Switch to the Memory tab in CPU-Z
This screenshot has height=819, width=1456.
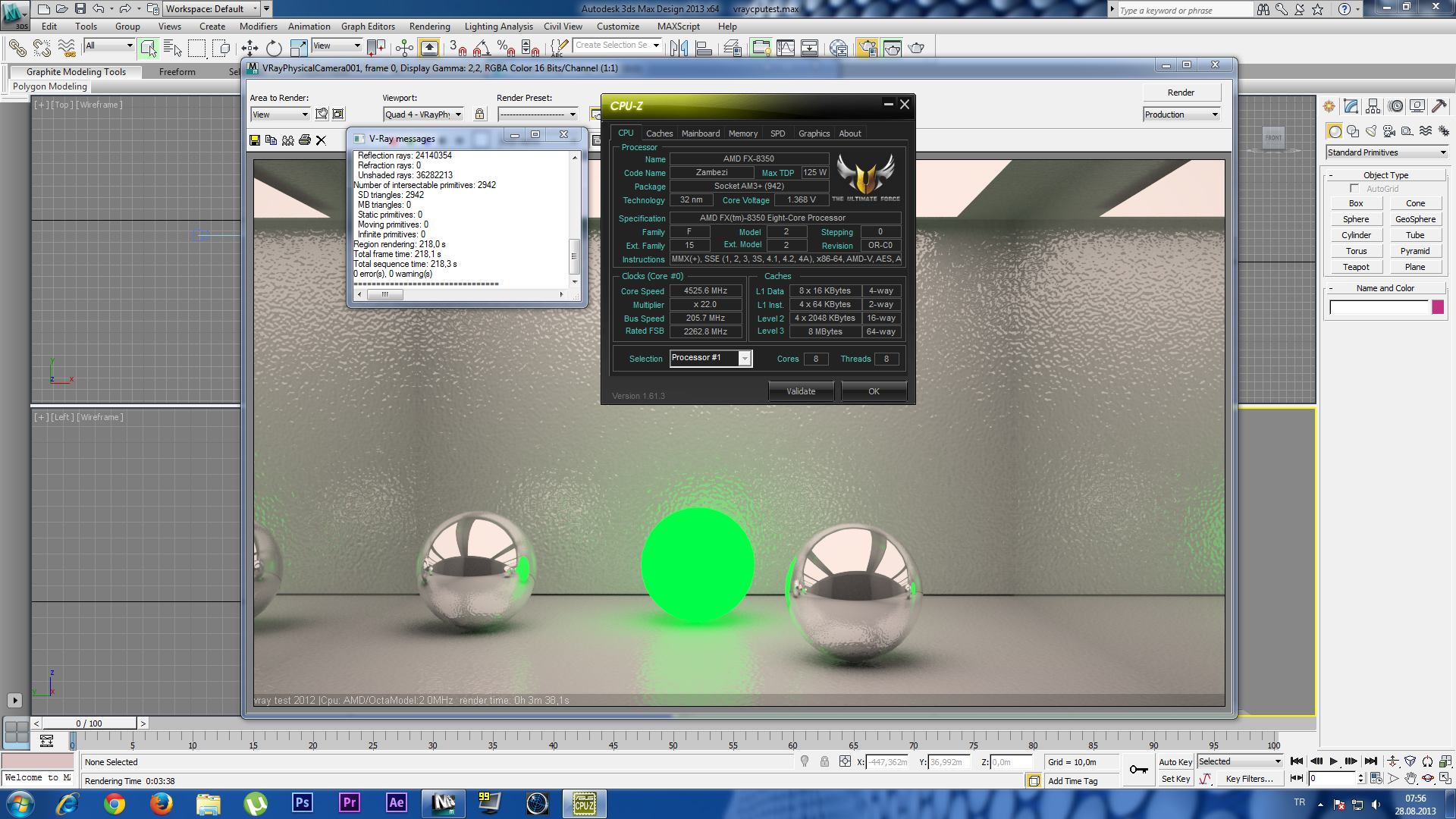tap(742, 133)
